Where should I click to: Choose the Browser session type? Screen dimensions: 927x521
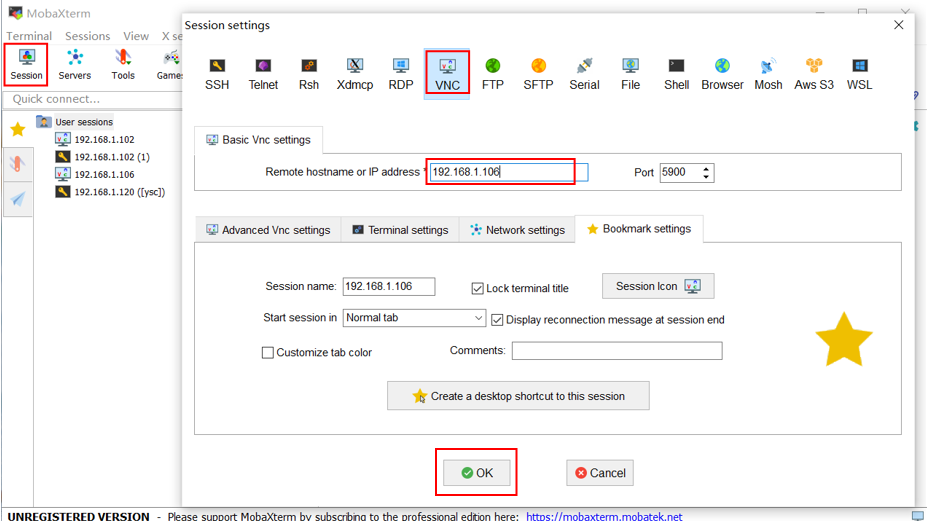722,74
